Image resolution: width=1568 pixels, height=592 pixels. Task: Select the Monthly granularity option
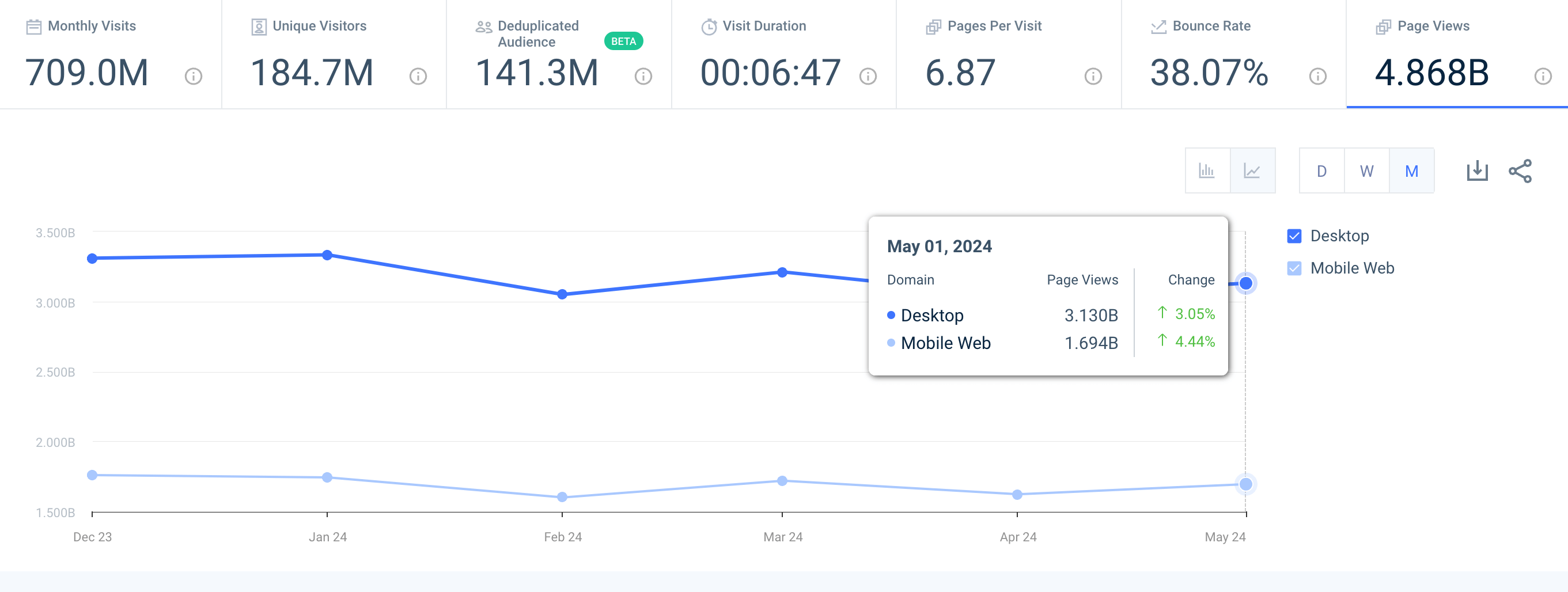pyautogui.click(x=1411, y=171)
